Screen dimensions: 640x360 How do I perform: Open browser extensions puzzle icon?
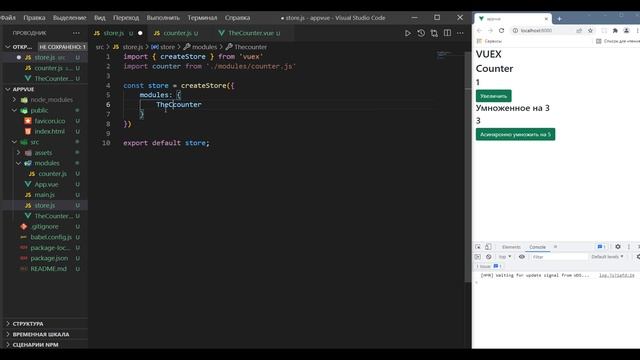tap(615, 31)
